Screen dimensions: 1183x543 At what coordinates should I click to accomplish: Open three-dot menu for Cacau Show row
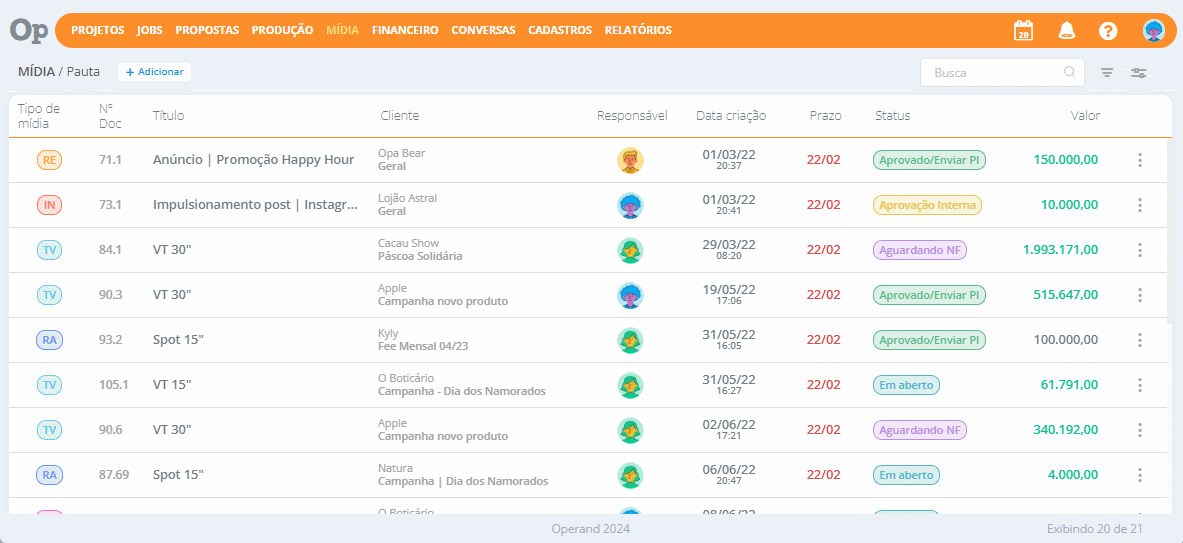(1140, 250)
